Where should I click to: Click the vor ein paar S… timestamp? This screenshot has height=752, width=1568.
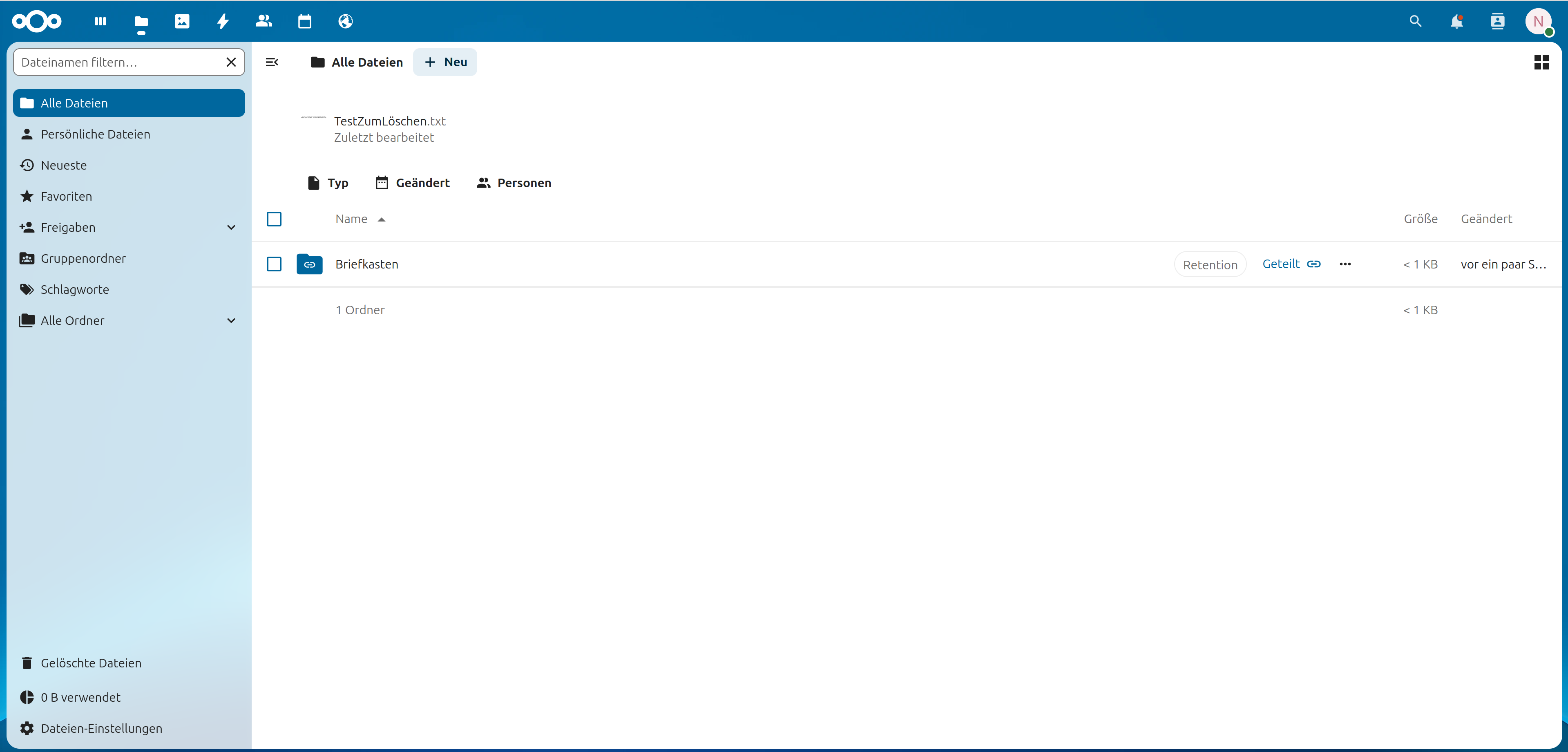(x=1503, y=264)
